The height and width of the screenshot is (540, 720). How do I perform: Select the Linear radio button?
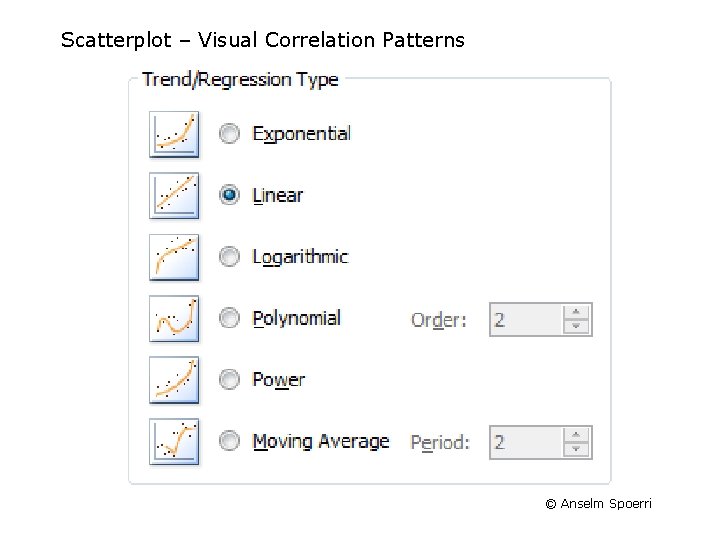pos(230,195)
